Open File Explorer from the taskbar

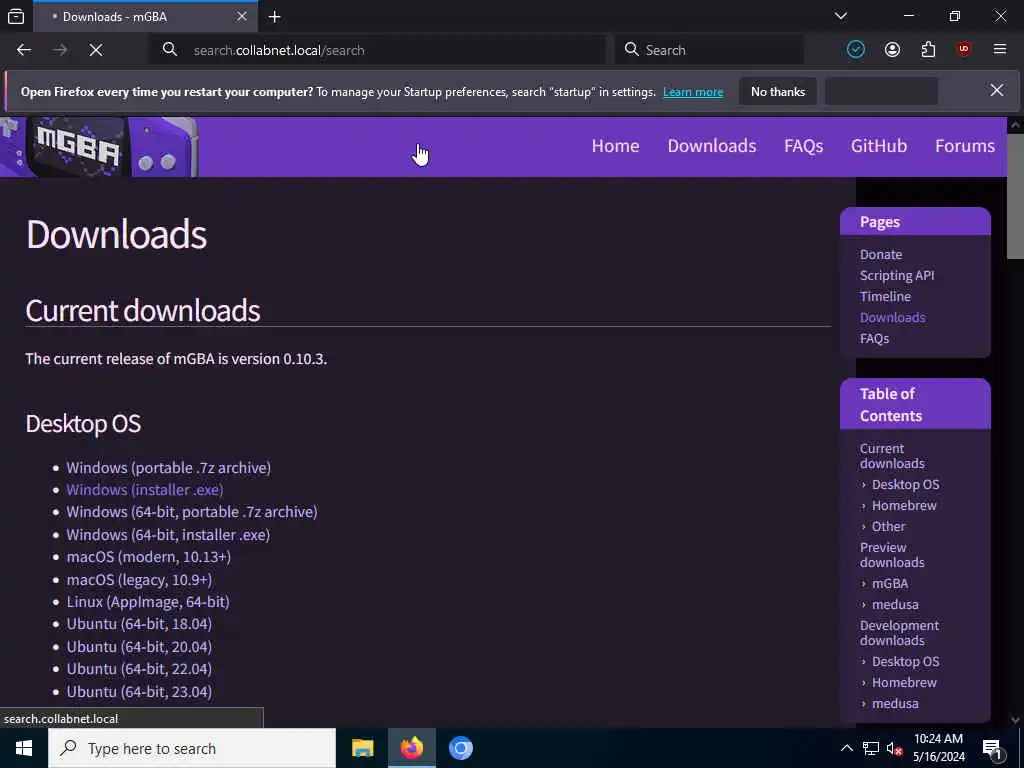pos(362,748)
